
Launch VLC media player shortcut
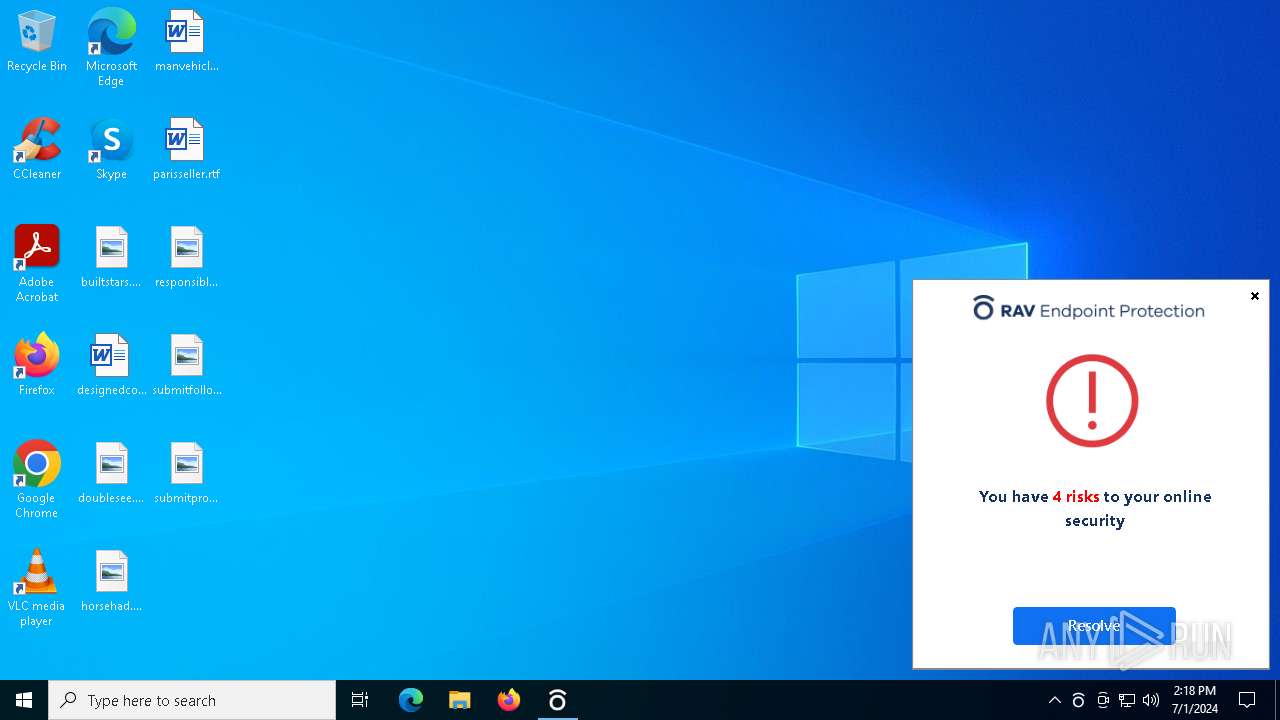click(37, 588)
